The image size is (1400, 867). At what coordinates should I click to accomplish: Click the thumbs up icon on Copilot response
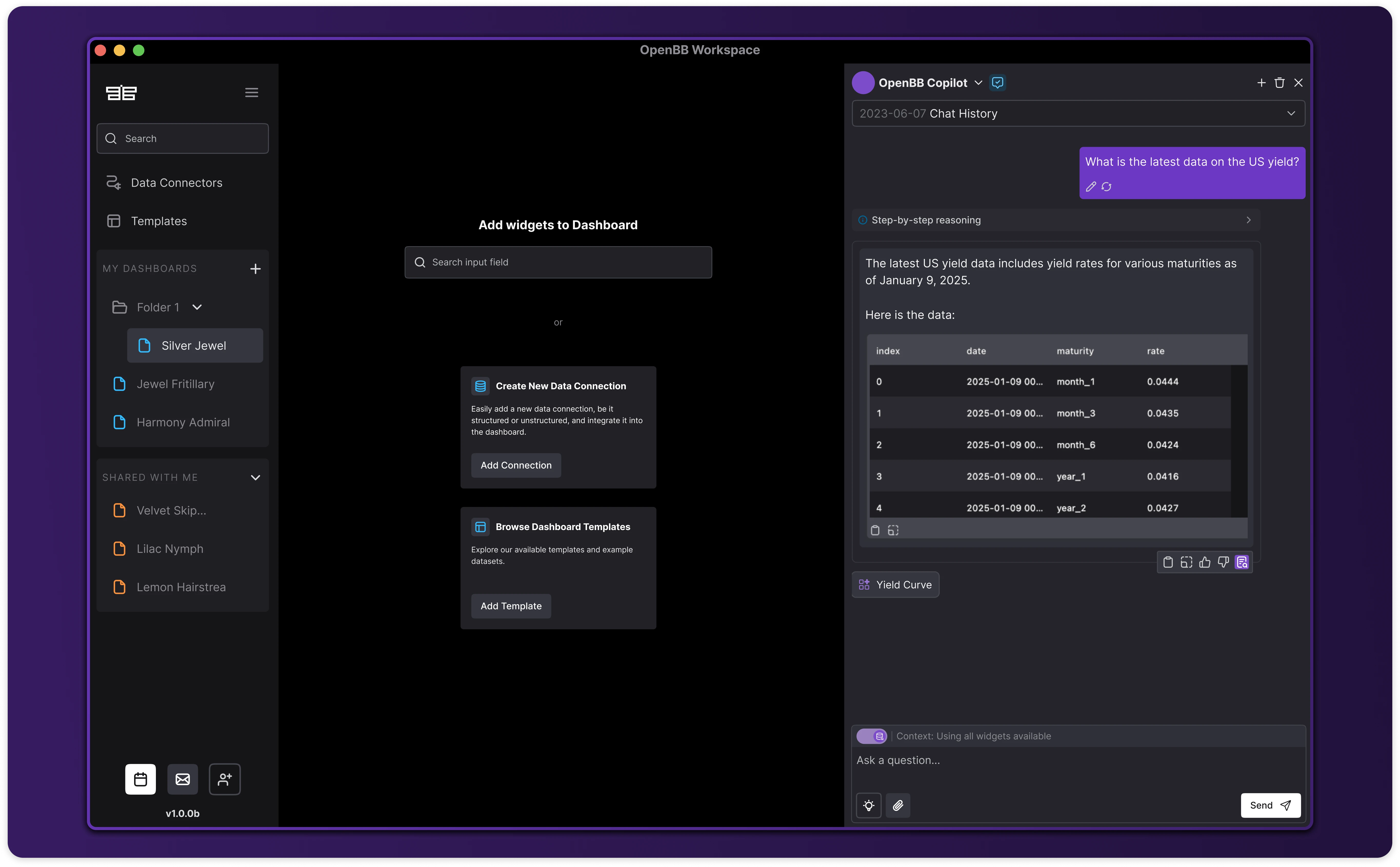pyautogui.click(x=1205, y=562)
